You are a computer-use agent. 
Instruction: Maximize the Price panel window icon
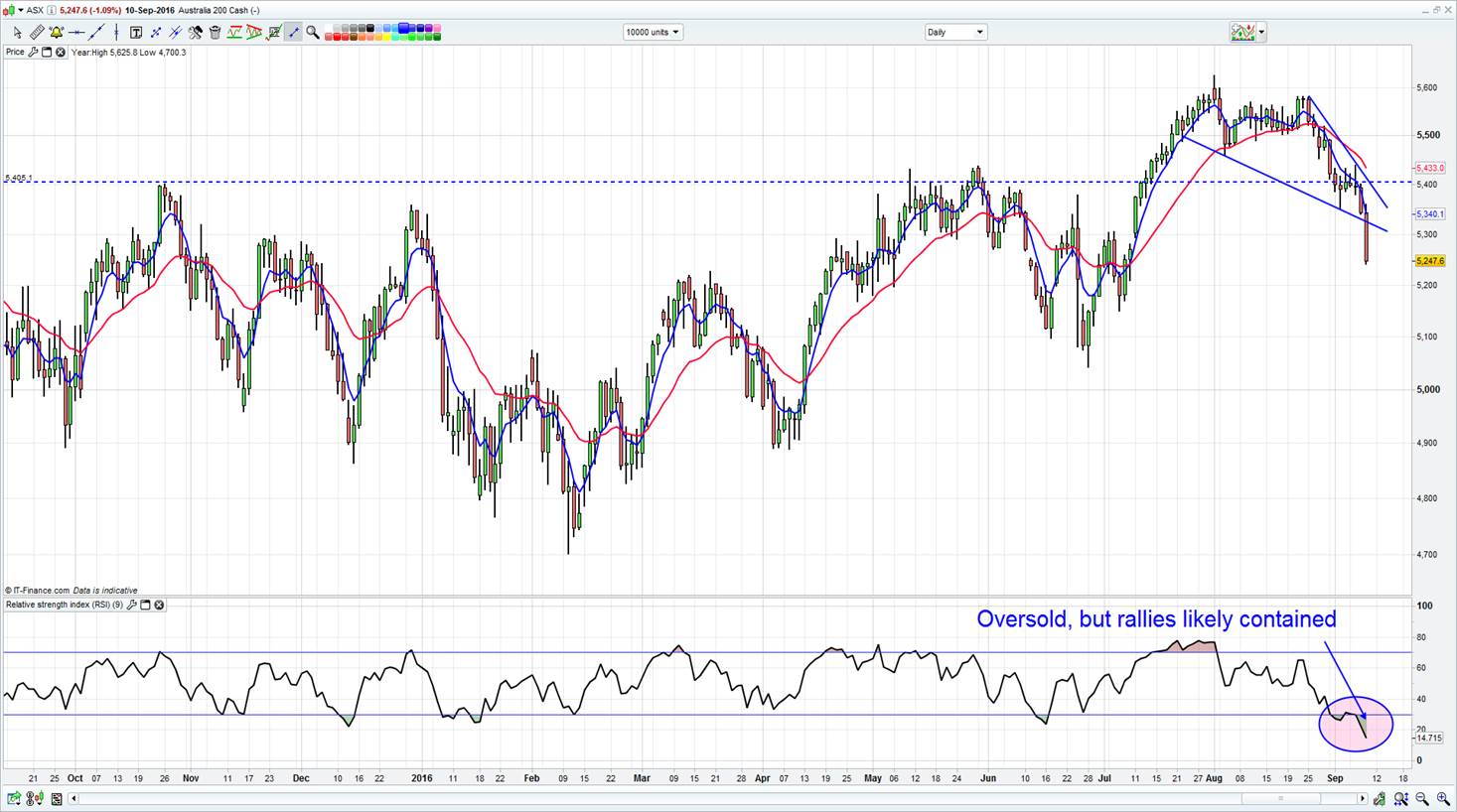click(x=47, y=52)
